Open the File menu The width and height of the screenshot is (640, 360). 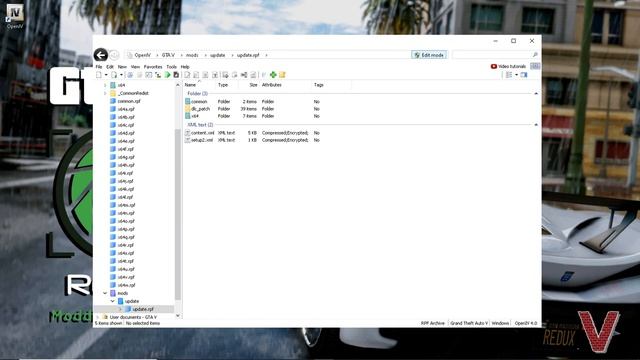tap(99, 67)
